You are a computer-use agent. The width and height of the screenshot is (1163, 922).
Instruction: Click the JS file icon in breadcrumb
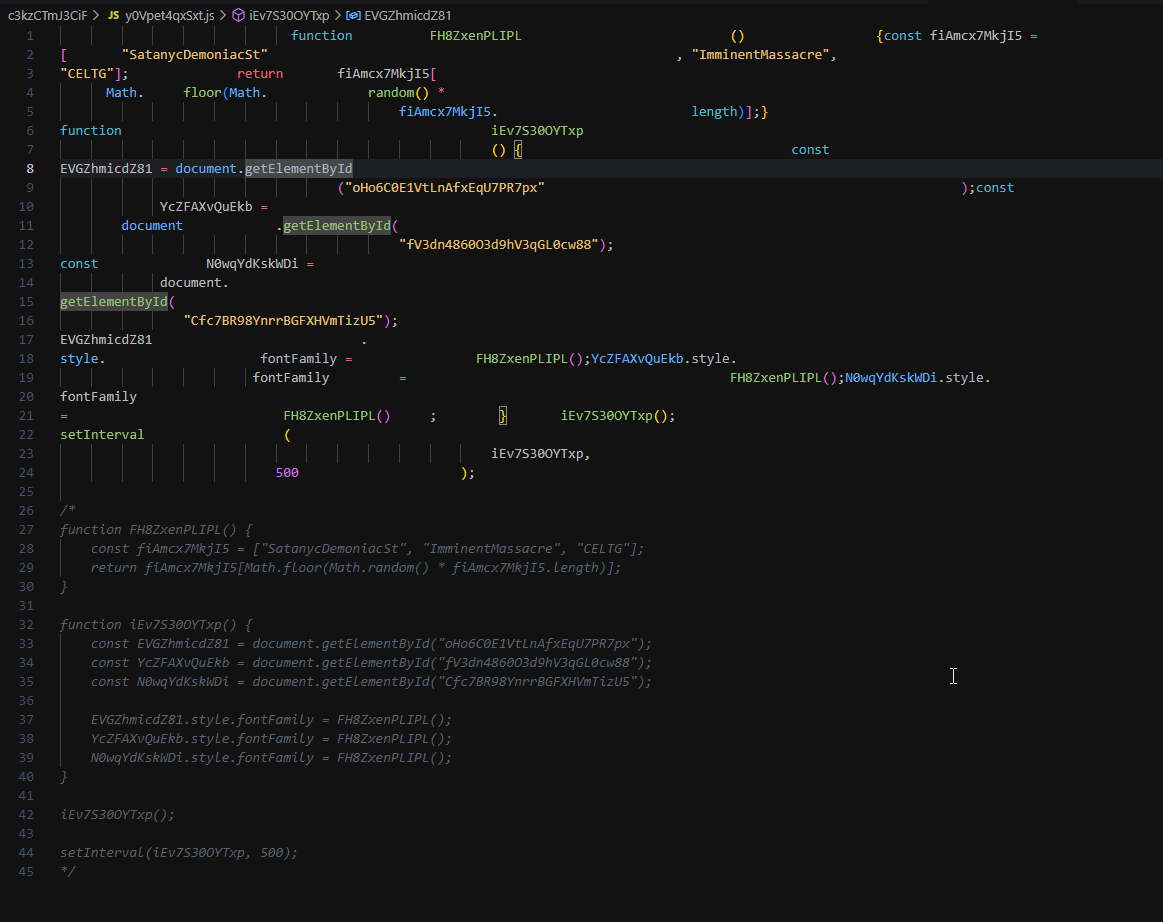tap(113, 15)
